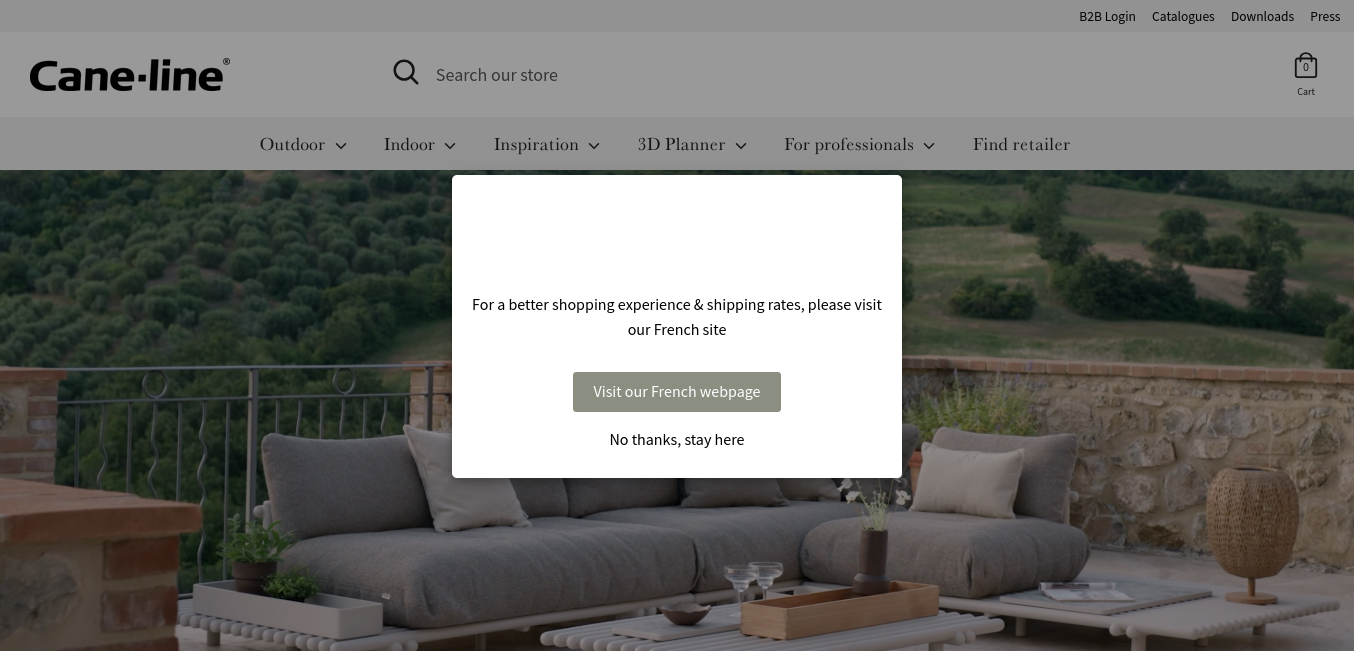This screenshot has height=651, width=1366.
Task: Choose No thanks, stay here
Action: click(x=677, y=440)
